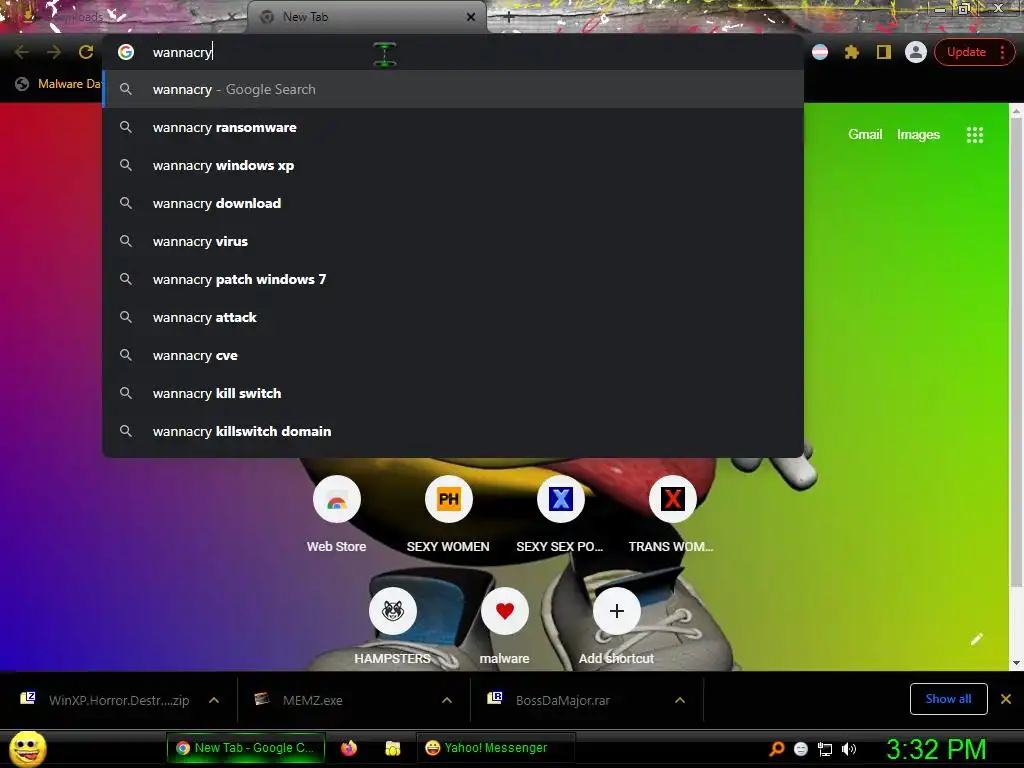Select suggestion wannacry windows xp
Image resolution: width=1024 pixels, height=768 pixels.
(x=453, y=165)
